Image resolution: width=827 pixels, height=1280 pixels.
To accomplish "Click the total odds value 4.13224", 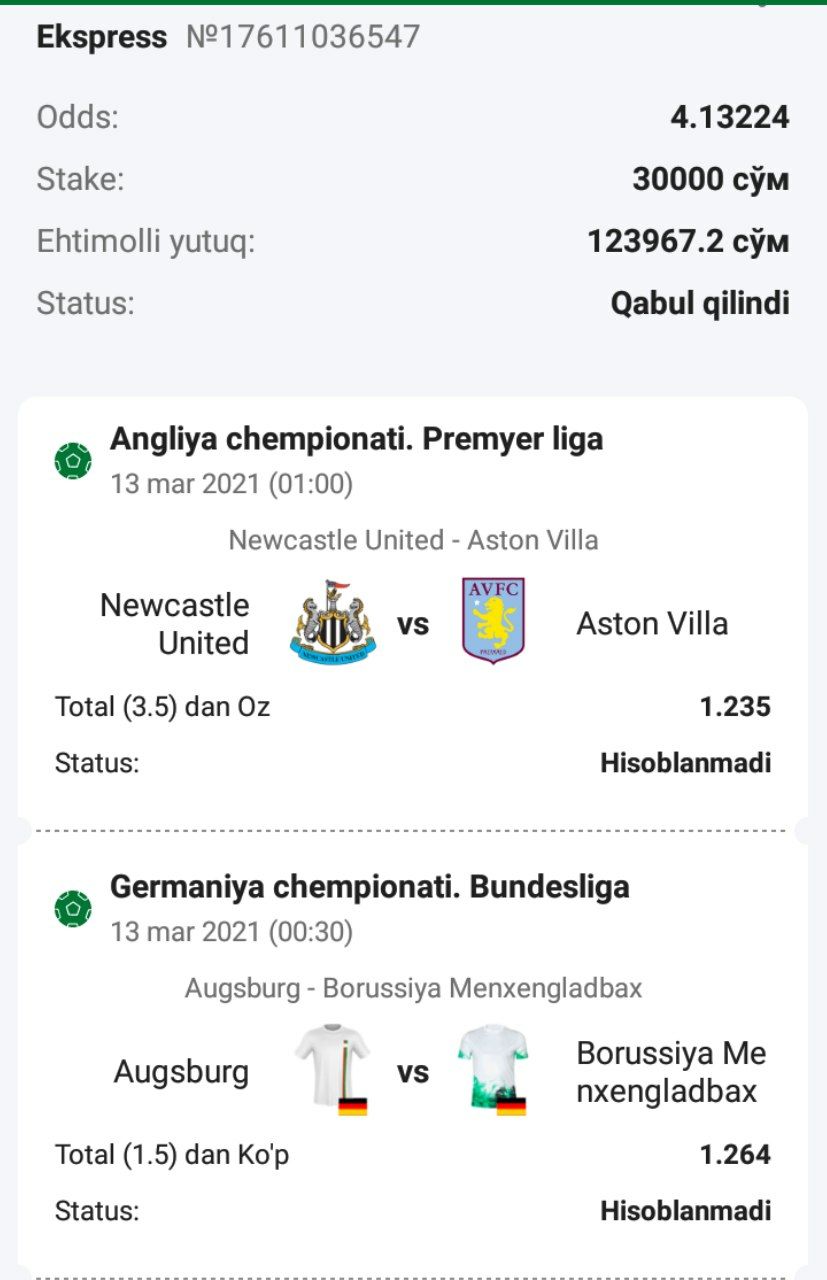I will pyautogui.click(x=729, y=117).
